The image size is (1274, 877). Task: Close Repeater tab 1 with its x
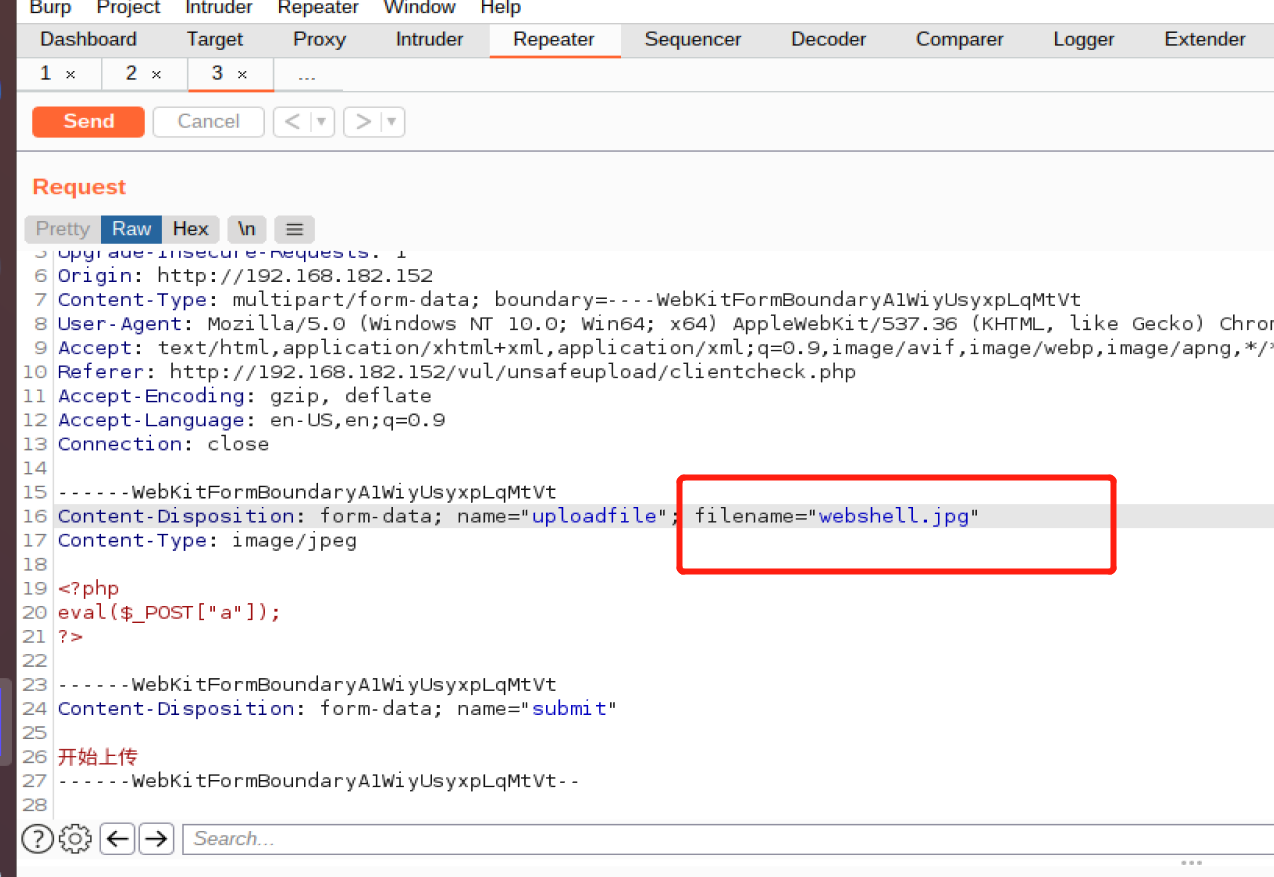[70, 75]
